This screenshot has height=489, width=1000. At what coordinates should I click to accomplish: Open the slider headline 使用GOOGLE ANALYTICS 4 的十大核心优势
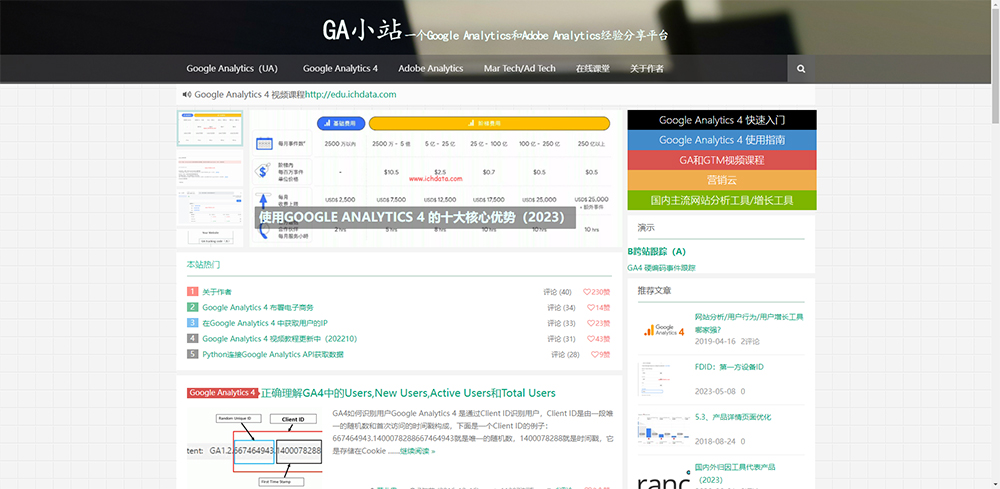pos(413,217)
